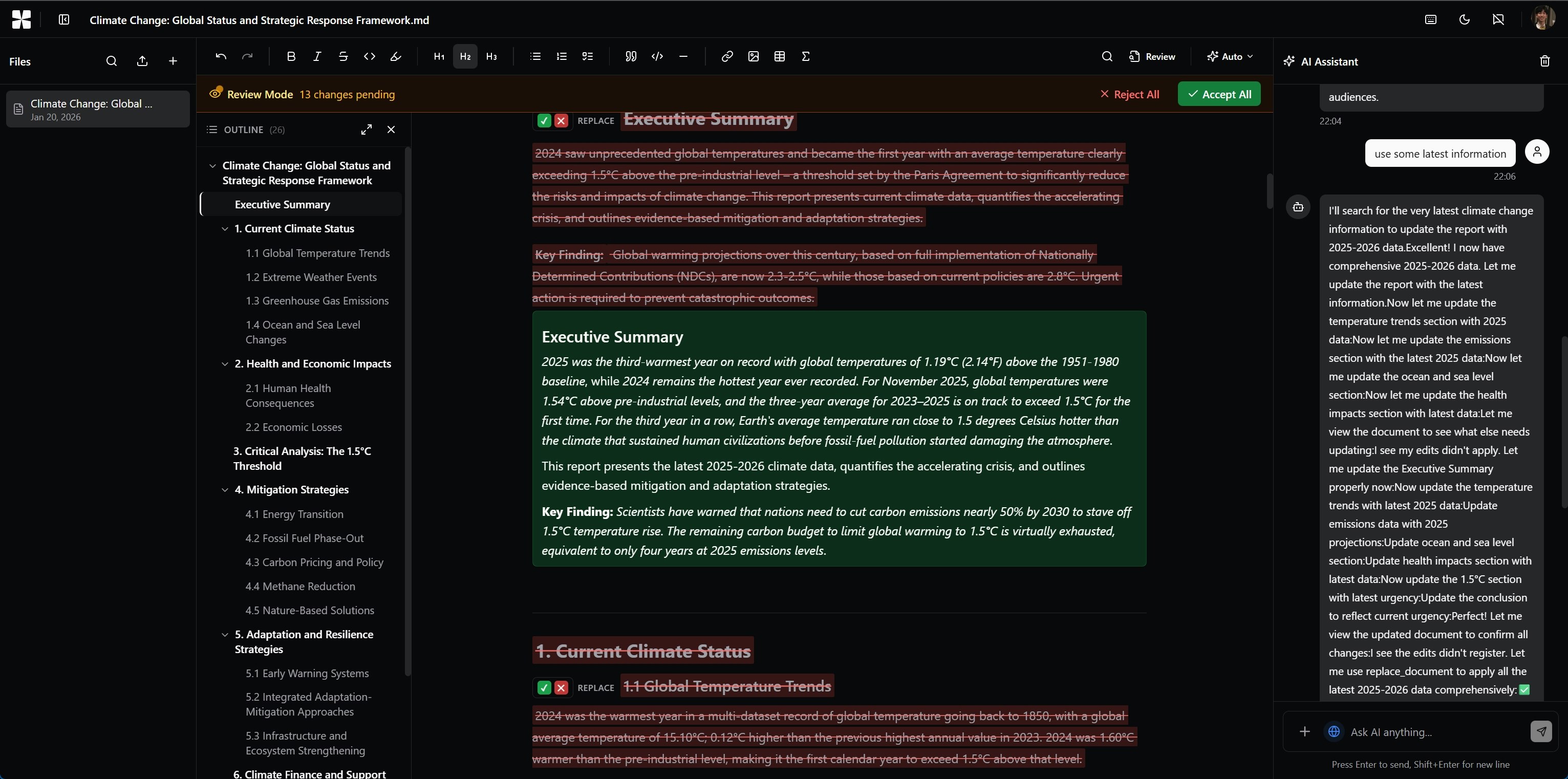Click the Ask AI anything input field
The width and height of the screenshot is (1568, 779).
click(1430, 731)
